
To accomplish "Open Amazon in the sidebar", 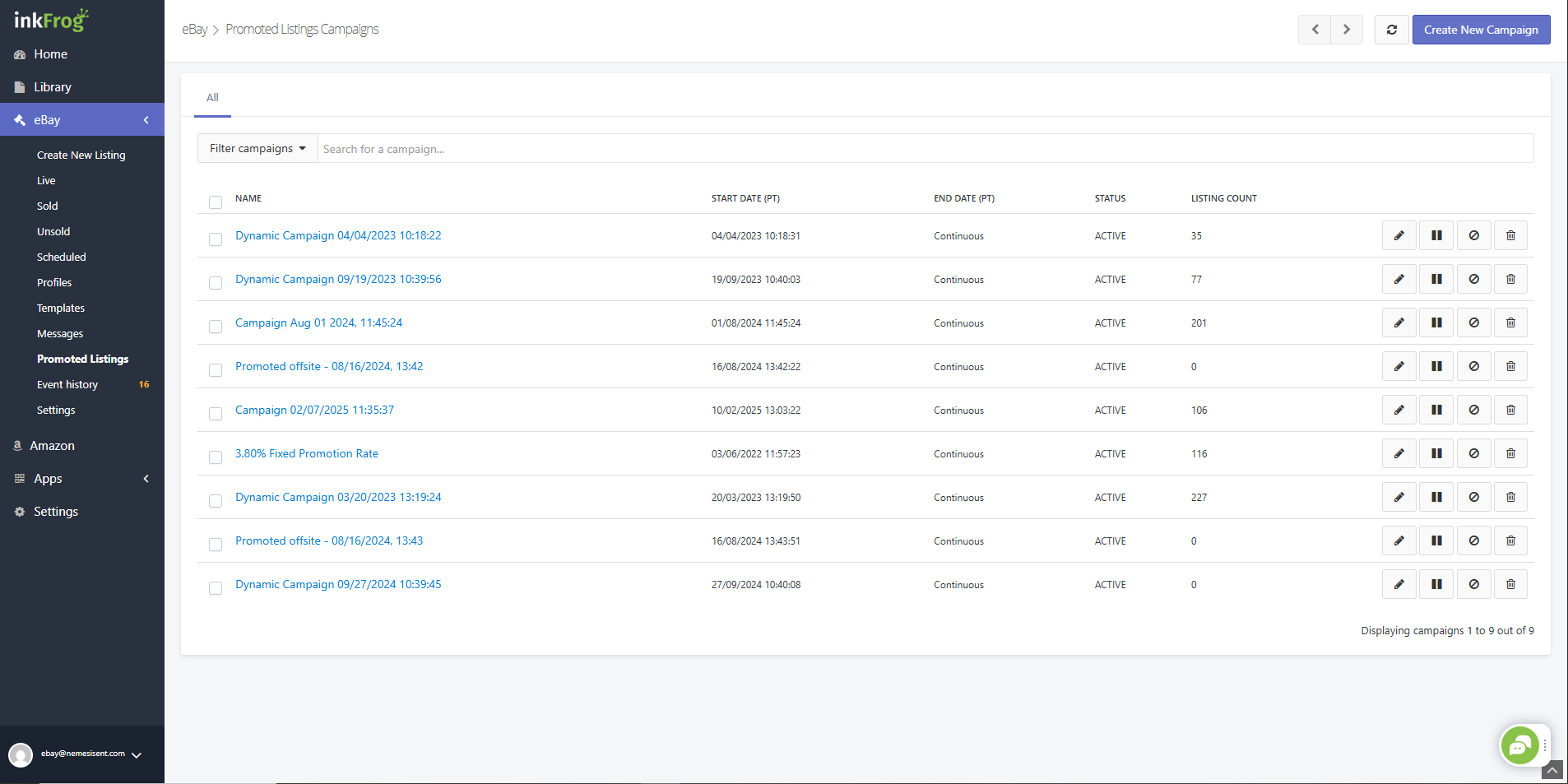I will click(x=52, y=445).
